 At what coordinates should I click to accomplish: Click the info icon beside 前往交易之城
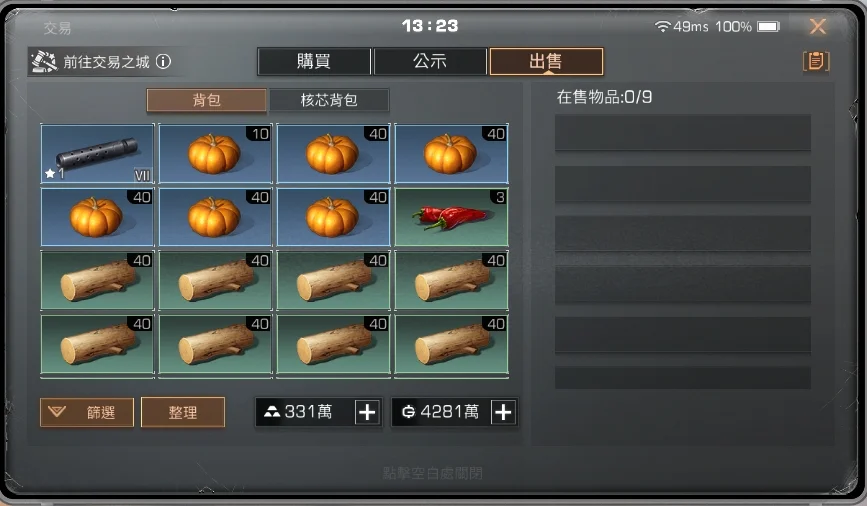[x=163, y=61]
